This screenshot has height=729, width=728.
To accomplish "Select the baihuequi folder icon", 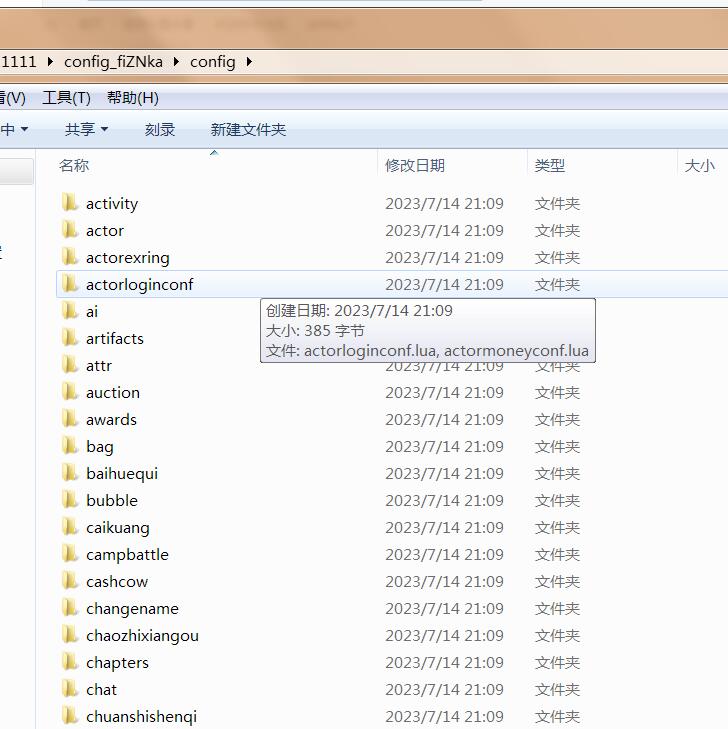I will click(x=70, y=473).
